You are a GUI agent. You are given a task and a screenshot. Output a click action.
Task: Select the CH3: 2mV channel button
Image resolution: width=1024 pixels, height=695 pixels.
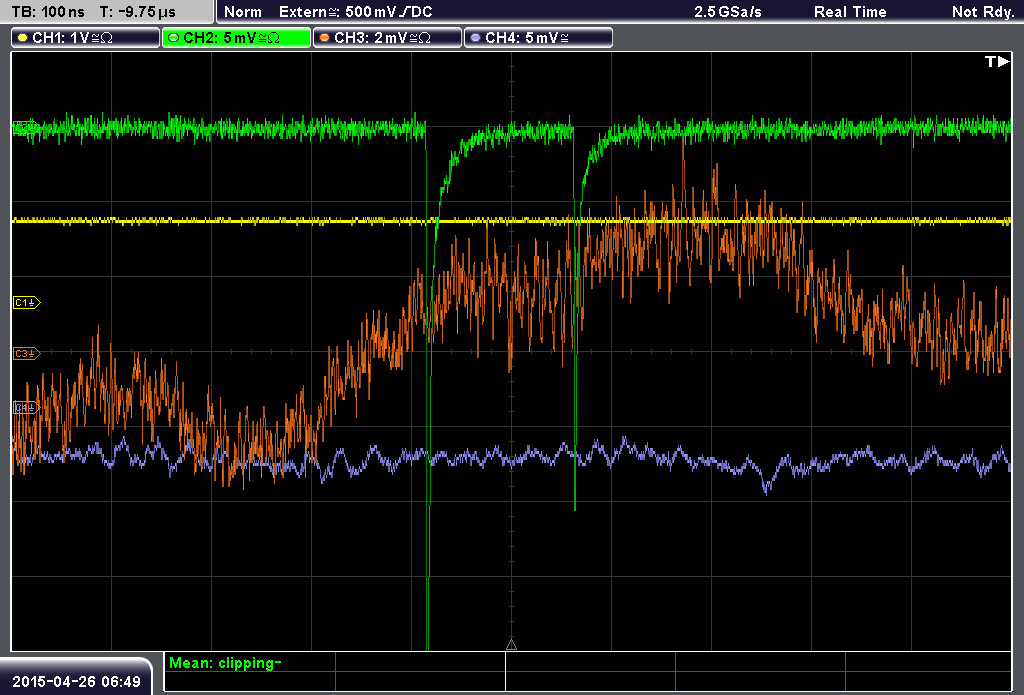[x=387, y=38]
